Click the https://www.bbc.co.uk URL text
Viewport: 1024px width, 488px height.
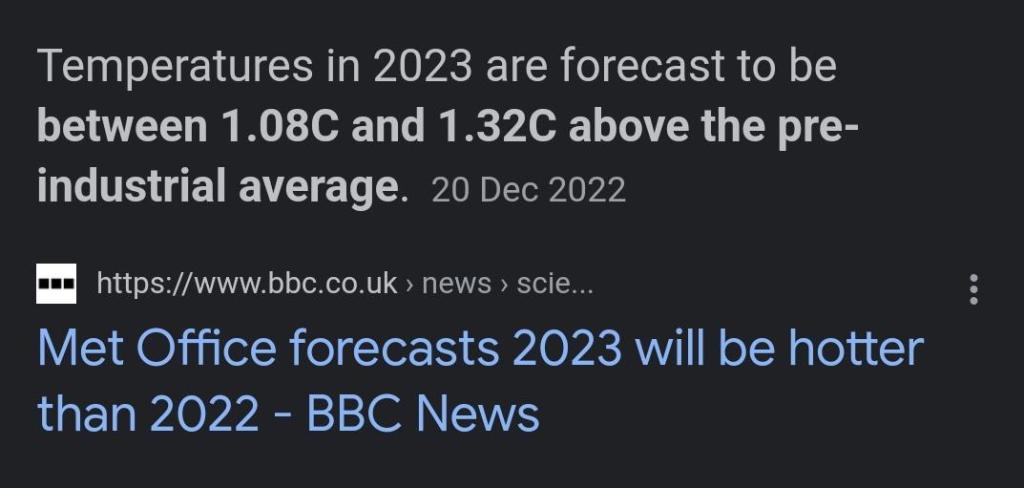click(x=247, y=284)
